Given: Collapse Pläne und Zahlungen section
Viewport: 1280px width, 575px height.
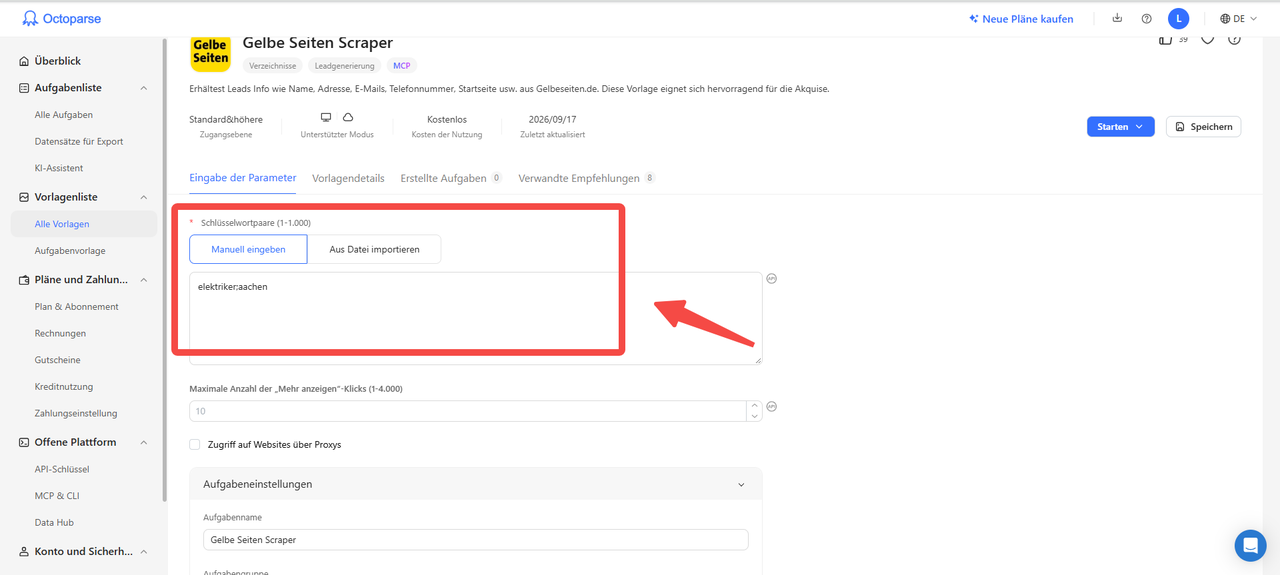Looking at the screenshot, I should click(143, 280).
